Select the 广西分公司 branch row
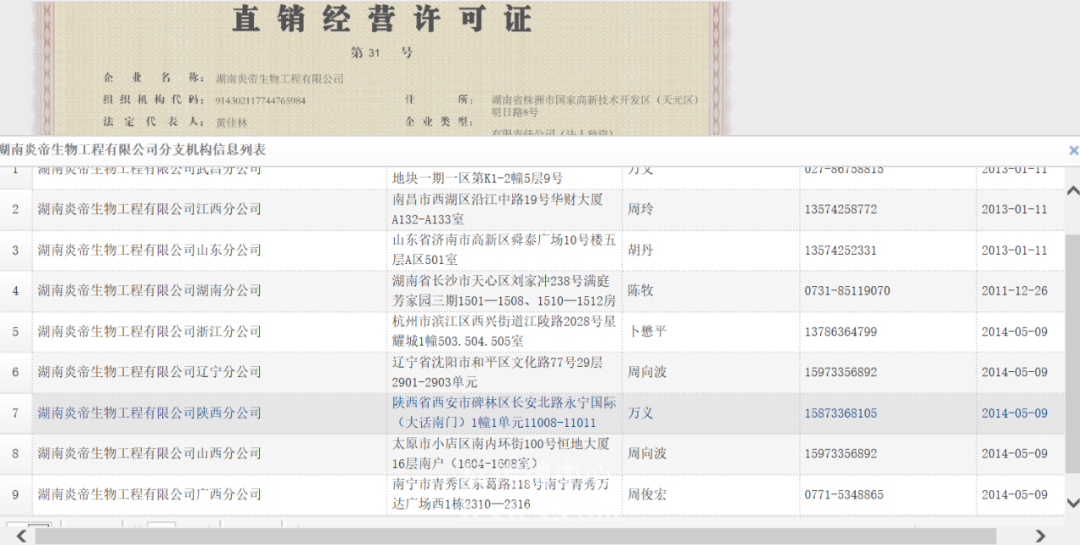 (x=149, y=495)
